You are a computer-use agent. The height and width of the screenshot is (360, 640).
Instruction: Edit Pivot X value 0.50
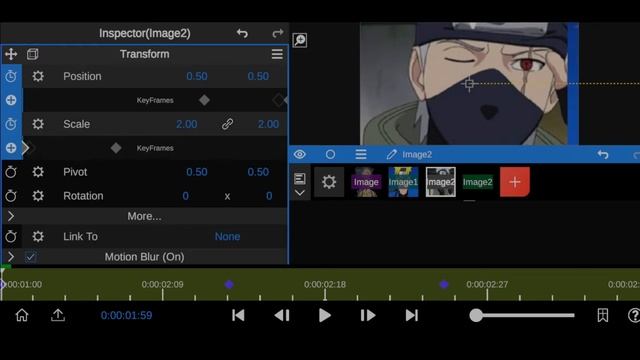tap(197, 172)
